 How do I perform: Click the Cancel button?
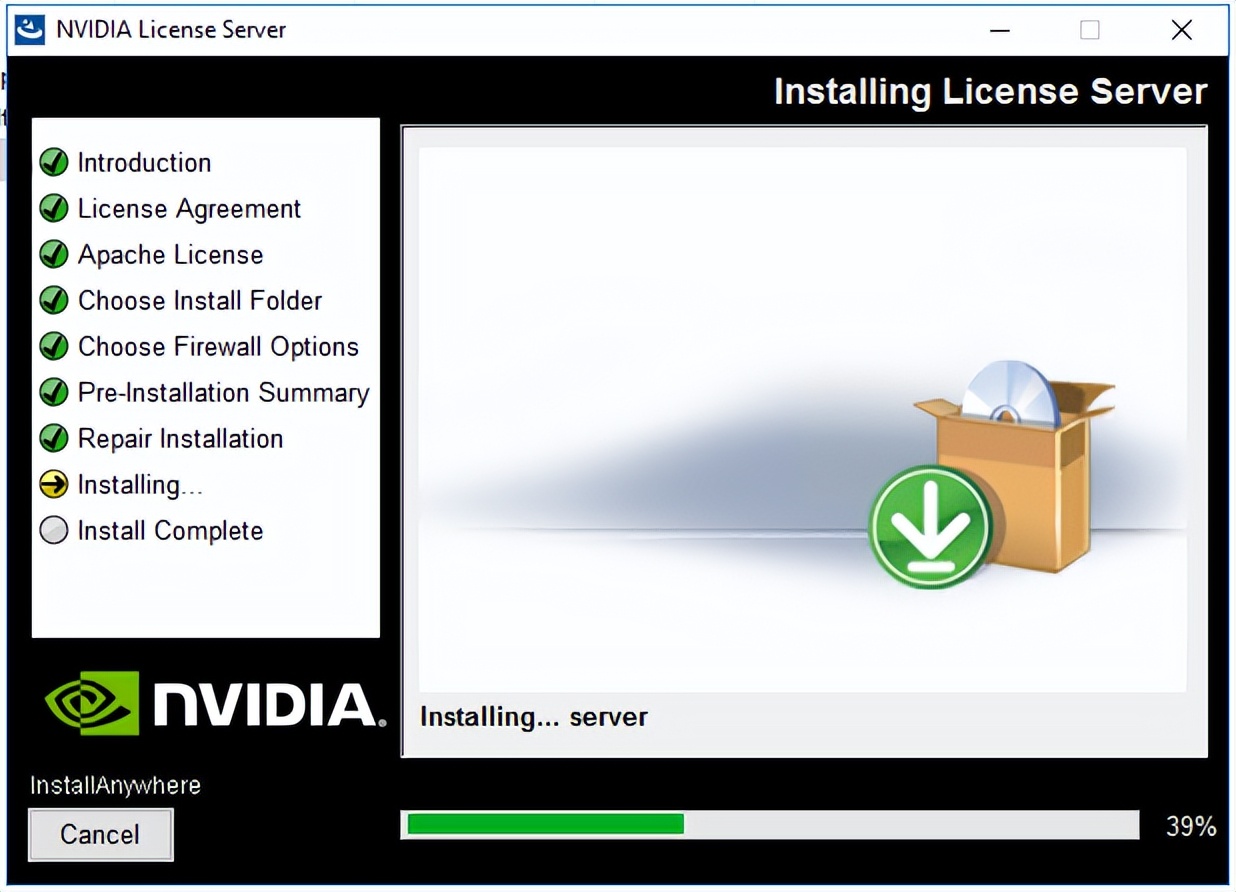(100, 834)
